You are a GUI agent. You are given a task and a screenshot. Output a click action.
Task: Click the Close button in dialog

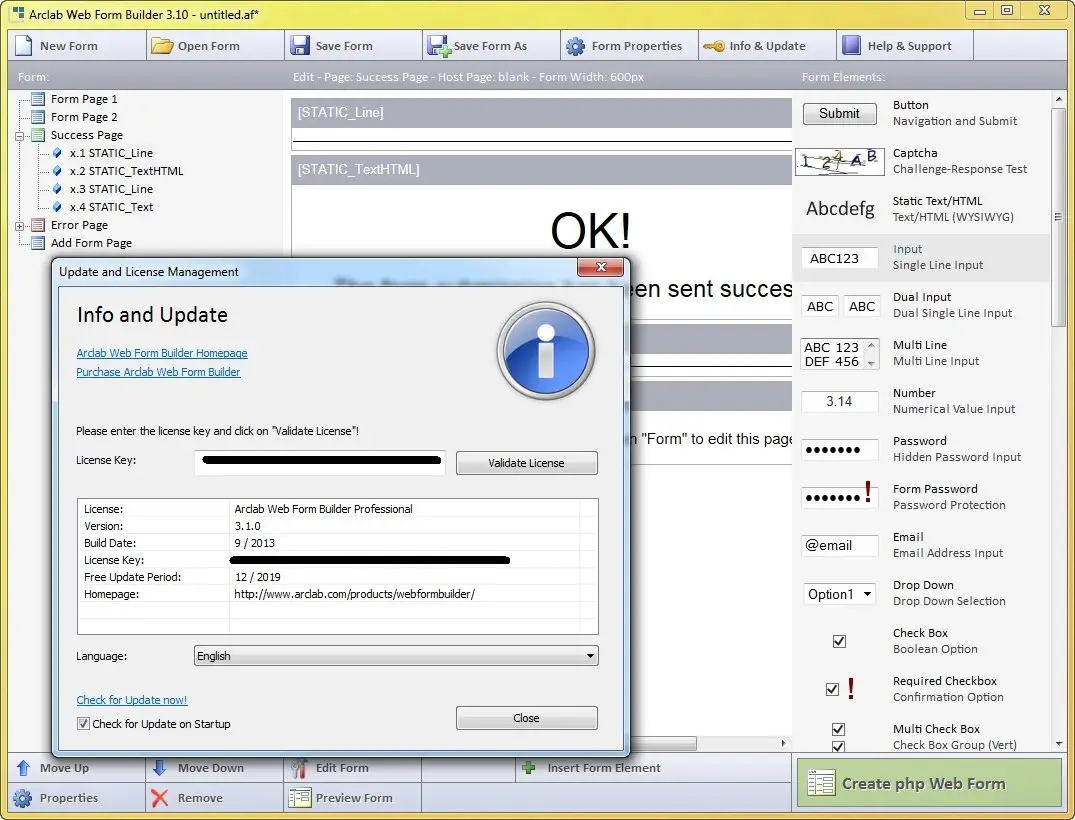(527, 718)
